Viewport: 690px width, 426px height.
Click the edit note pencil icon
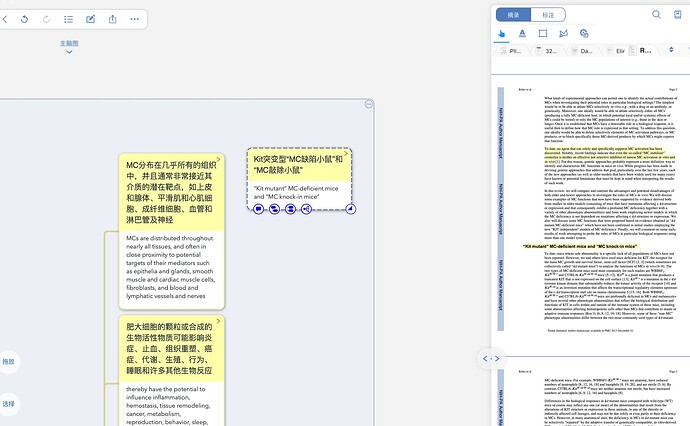(90, 19)
